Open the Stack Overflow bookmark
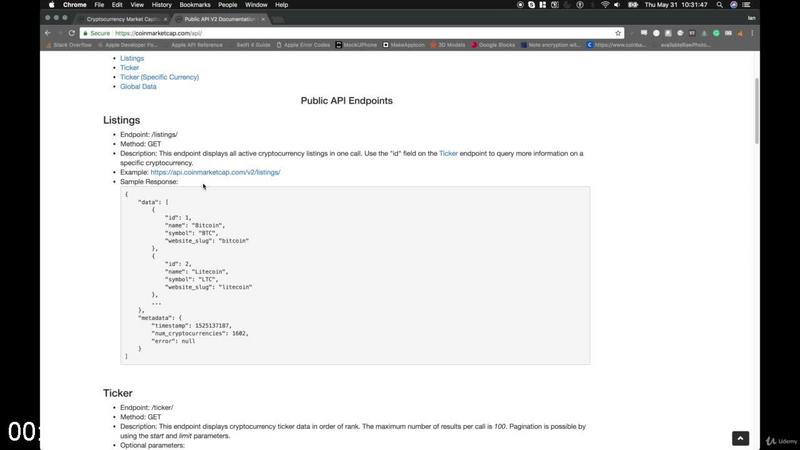Image resolution: width=800 pixels, height=450 pixels. 69,45
